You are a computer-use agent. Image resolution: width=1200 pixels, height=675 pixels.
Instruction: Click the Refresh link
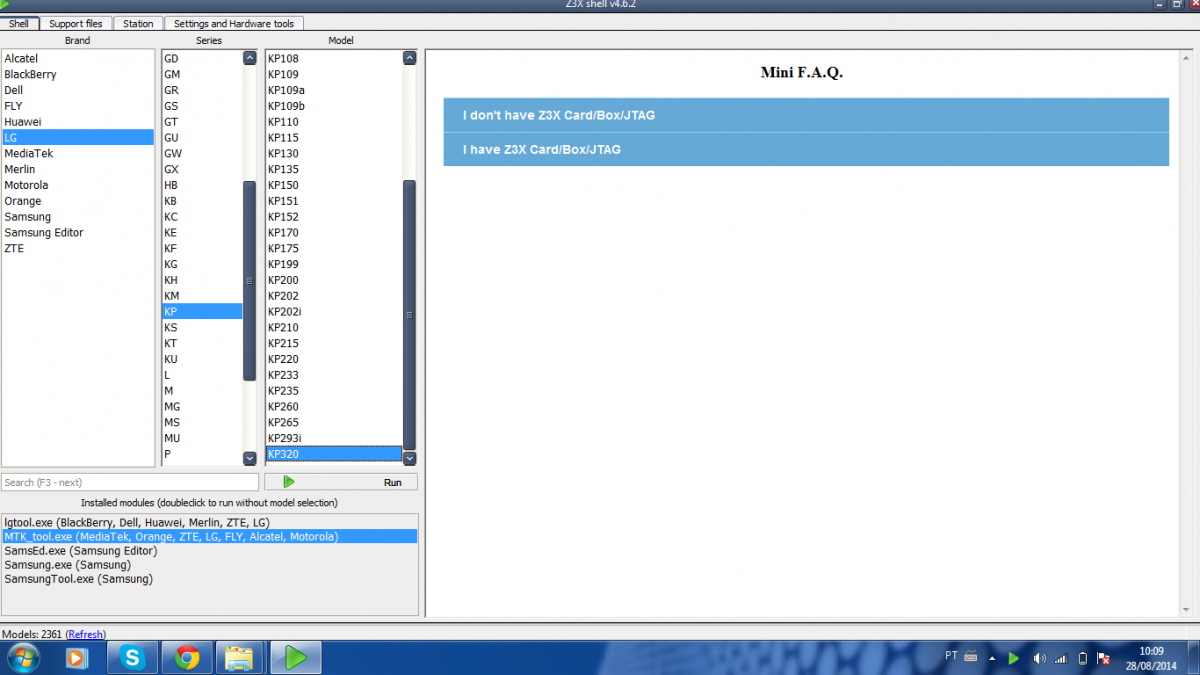(85, 634)
